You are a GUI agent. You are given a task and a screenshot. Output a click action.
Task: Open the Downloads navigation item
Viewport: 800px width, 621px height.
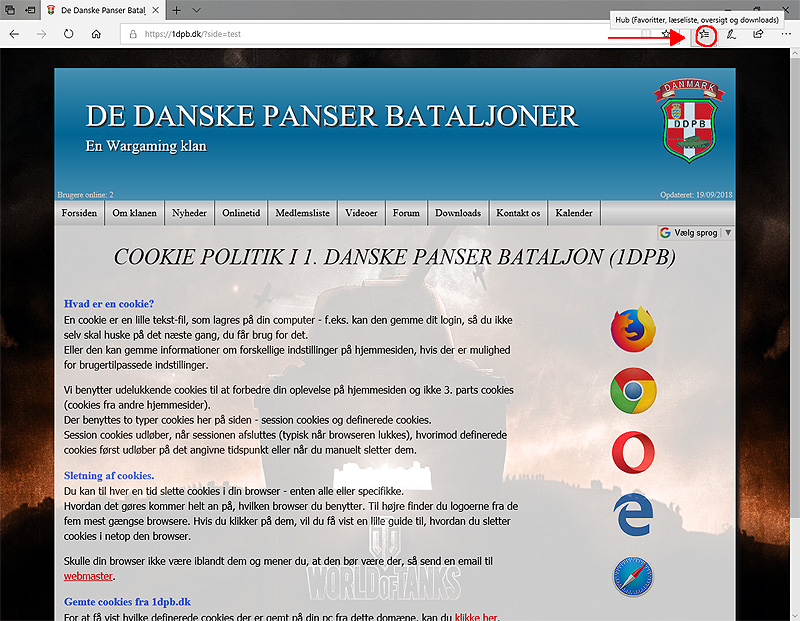(x=458, y=213)
